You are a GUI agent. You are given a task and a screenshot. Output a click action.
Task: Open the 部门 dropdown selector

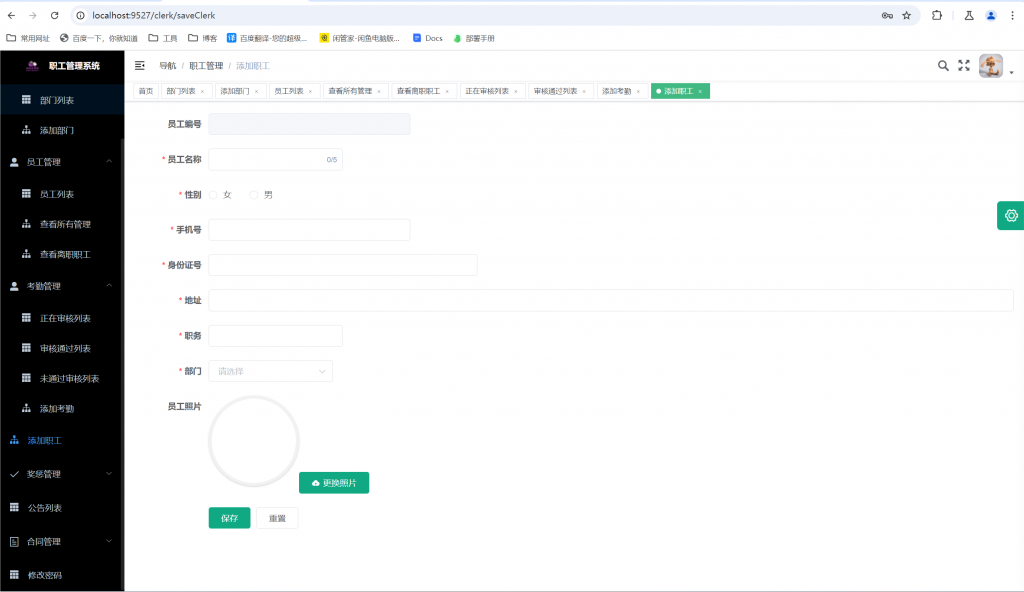[270, 371]
